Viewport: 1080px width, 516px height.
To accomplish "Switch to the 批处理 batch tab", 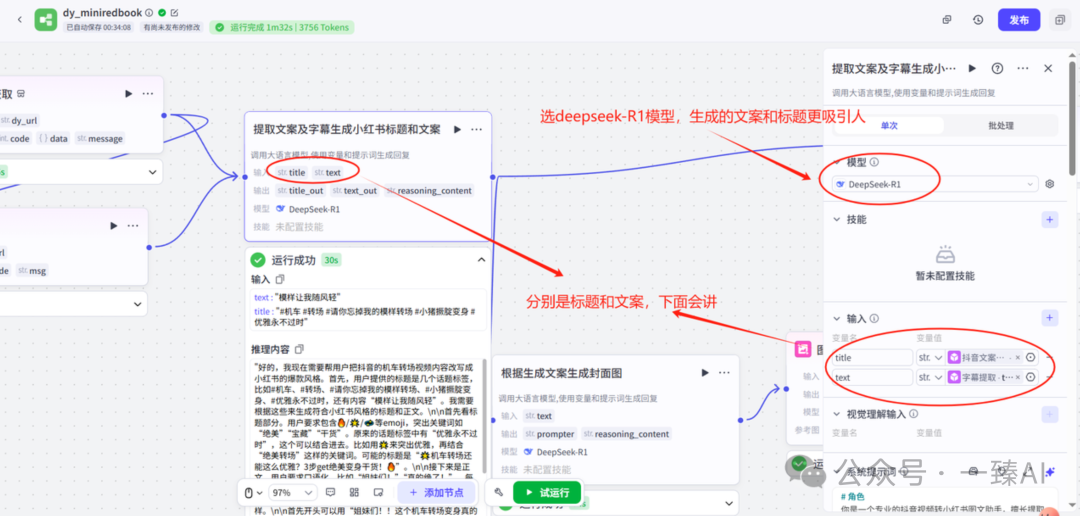I will [x=1001, y=125].
